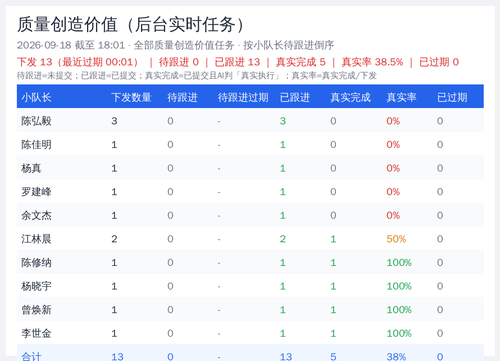Click 下发数量 value 2 in 江林晨 row

[114, 239]
